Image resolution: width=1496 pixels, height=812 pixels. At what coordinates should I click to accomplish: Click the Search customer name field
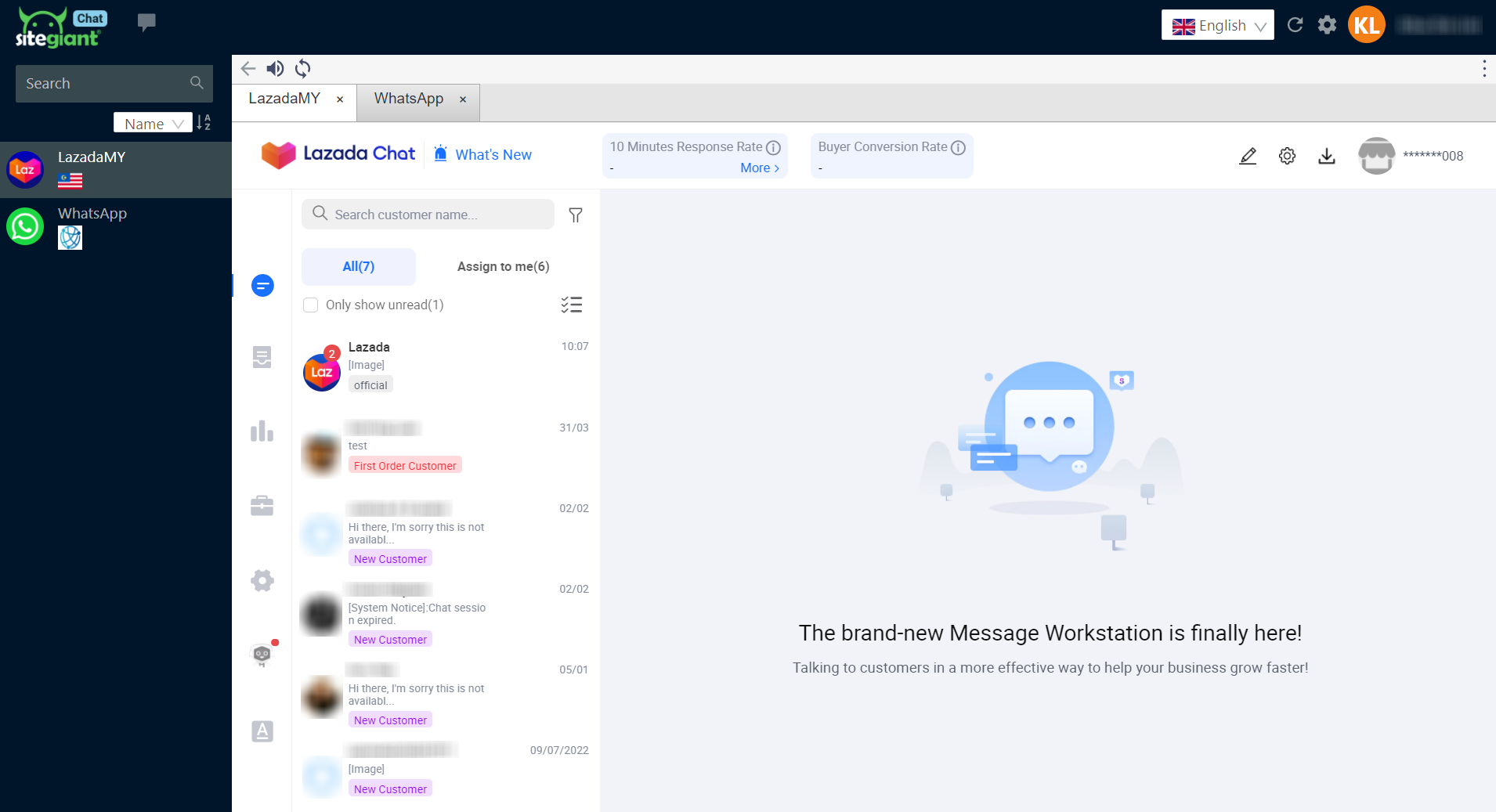click(439, 215)
